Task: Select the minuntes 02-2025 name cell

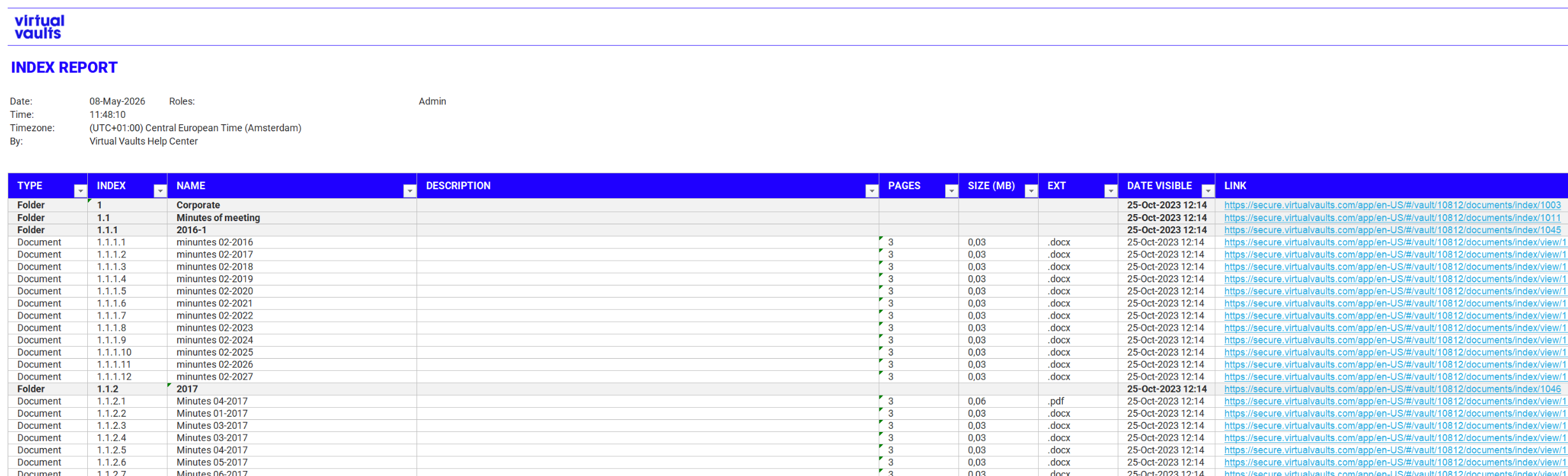Action: [x=292, y=352]
